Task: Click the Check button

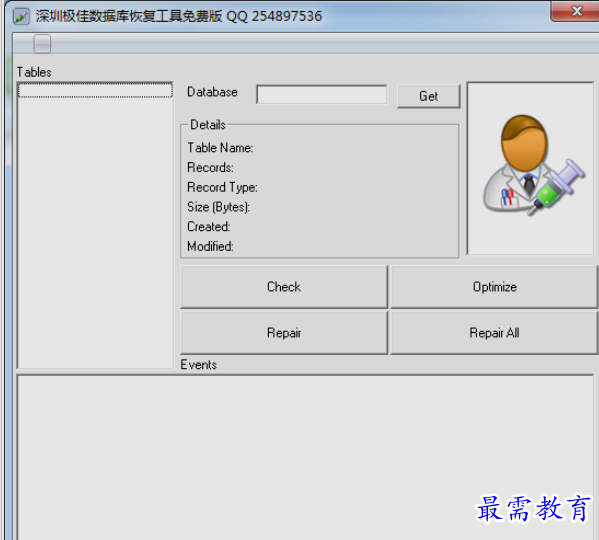Action: pos(284,287)
